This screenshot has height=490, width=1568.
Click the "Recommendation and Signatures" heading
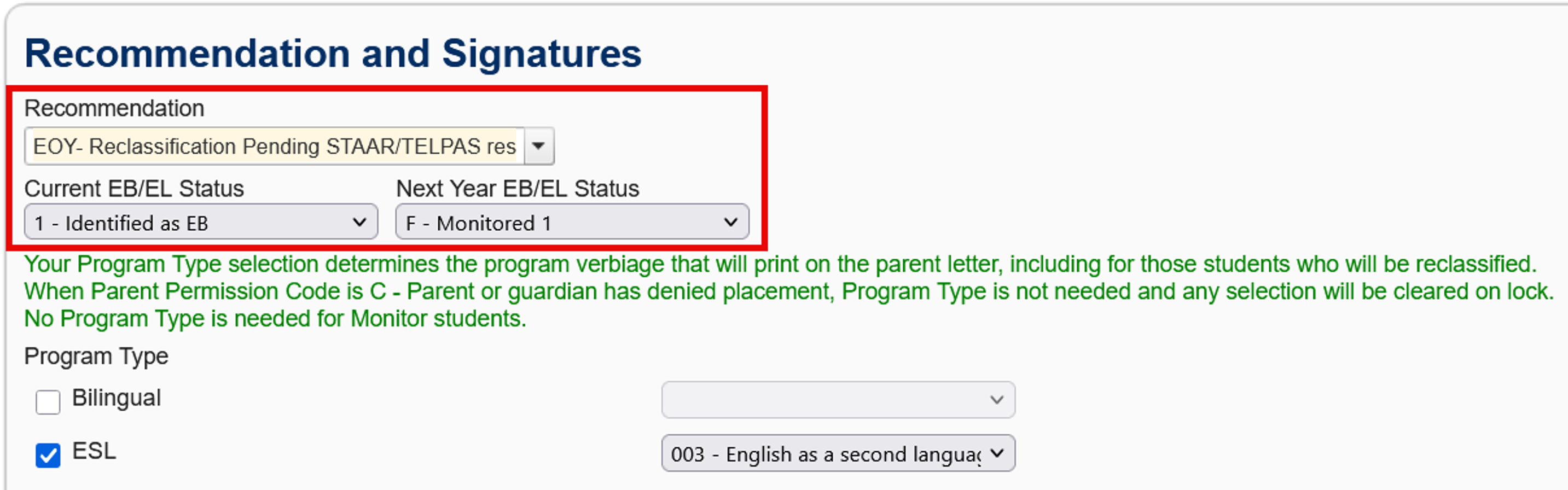click(333, 54)
